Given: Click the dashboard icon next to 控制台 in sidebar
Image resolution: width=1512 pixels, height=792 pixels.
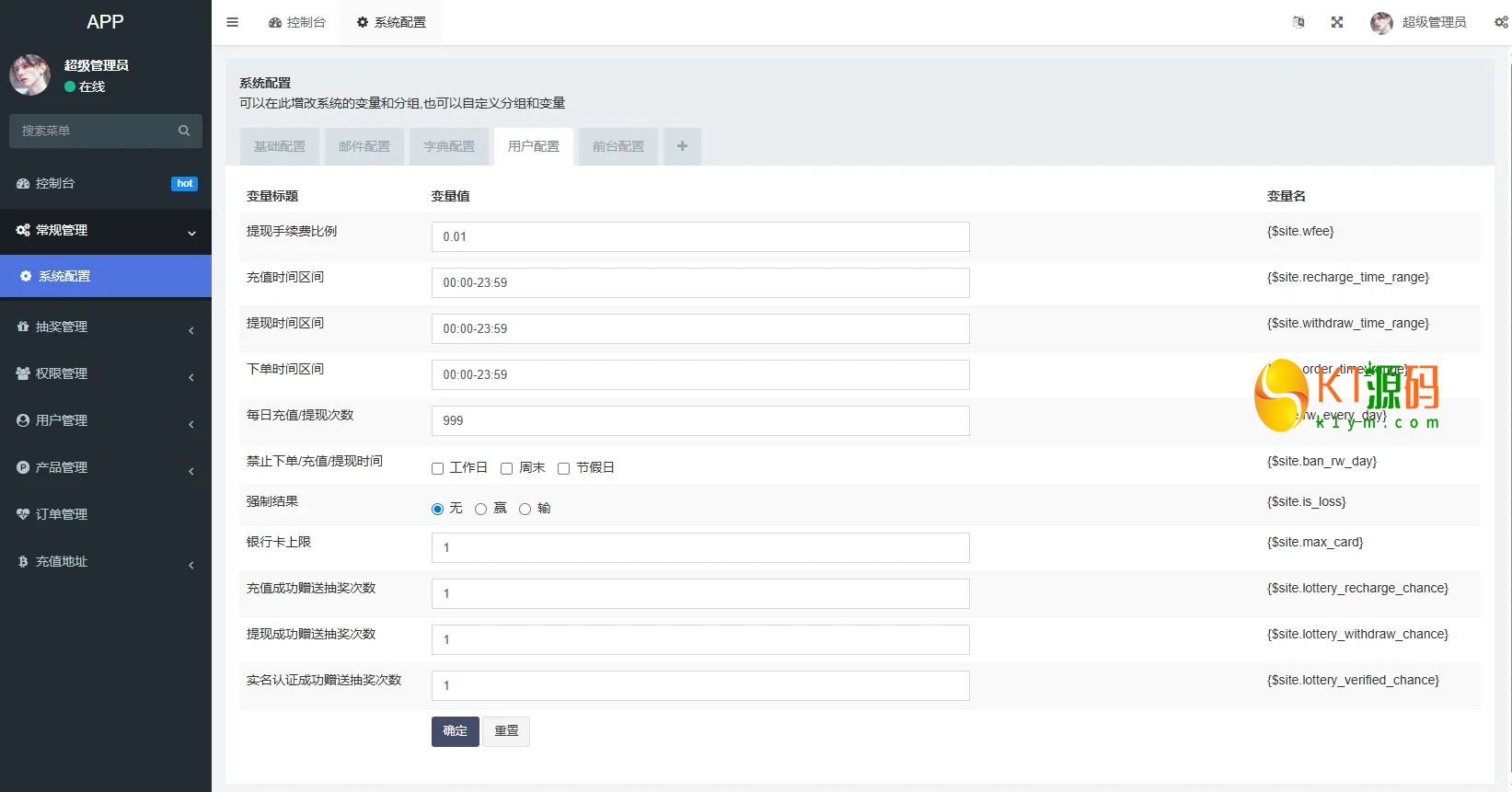Looking at the screenshot, I should click(23, 183).
